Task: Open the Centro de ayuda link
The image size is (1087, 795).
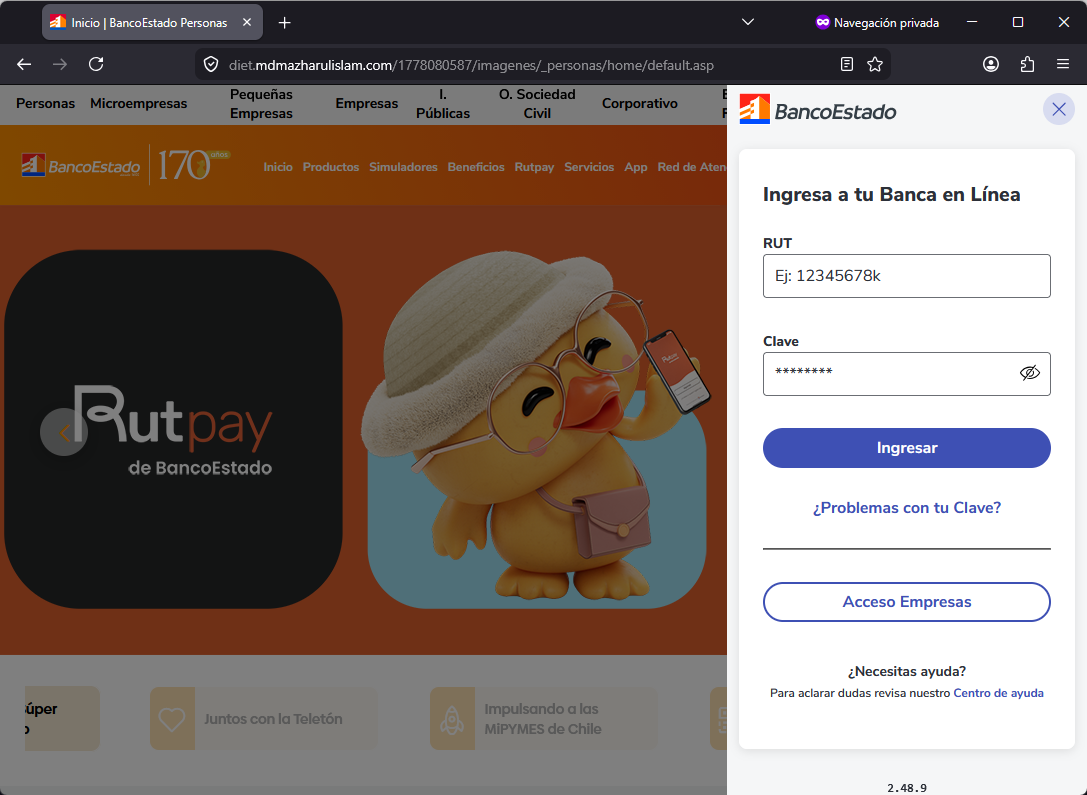Action: tap(998, 693)
